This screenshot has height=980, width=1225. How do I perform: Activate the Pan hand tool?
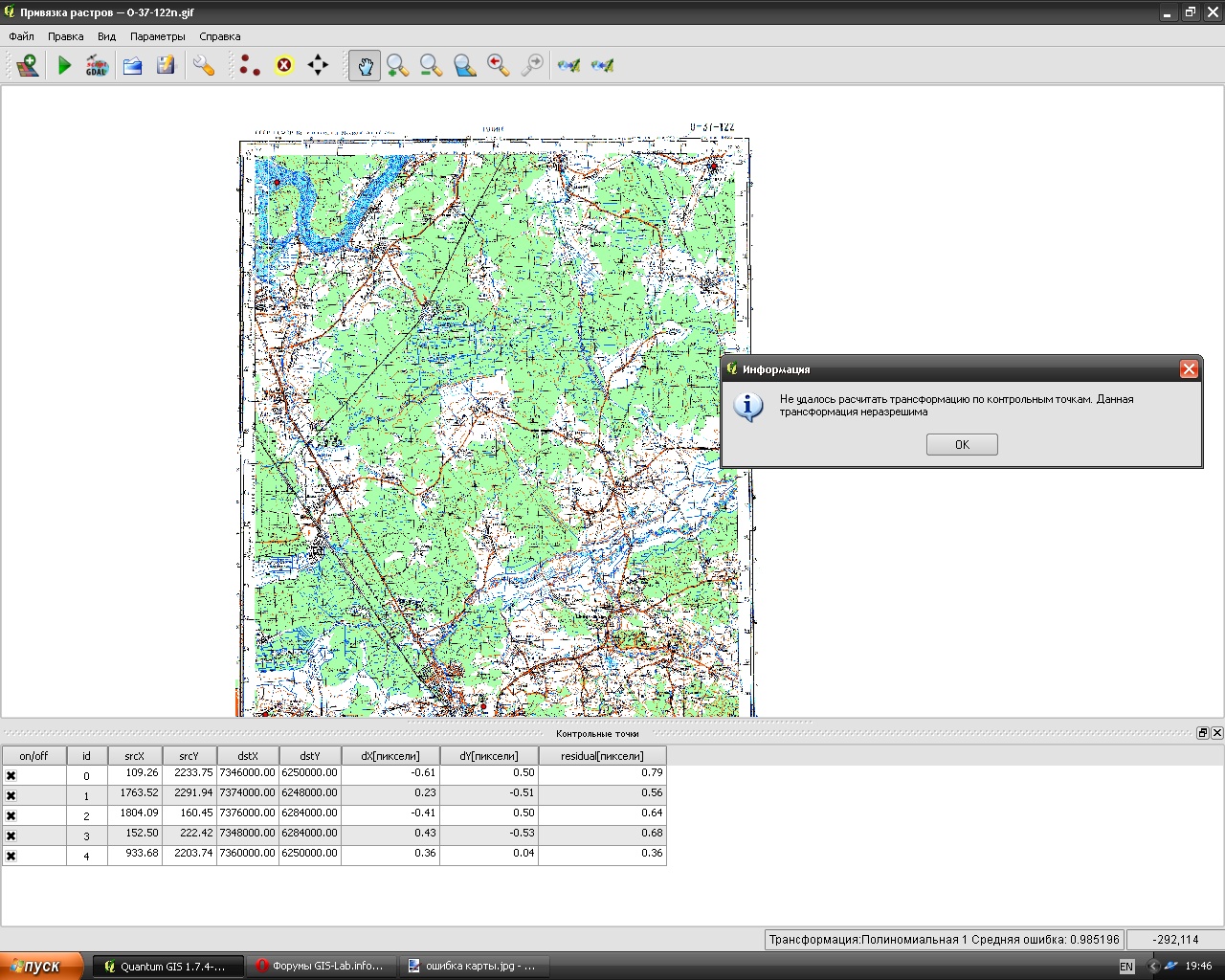pyautogui.click(x=365, y=65)
